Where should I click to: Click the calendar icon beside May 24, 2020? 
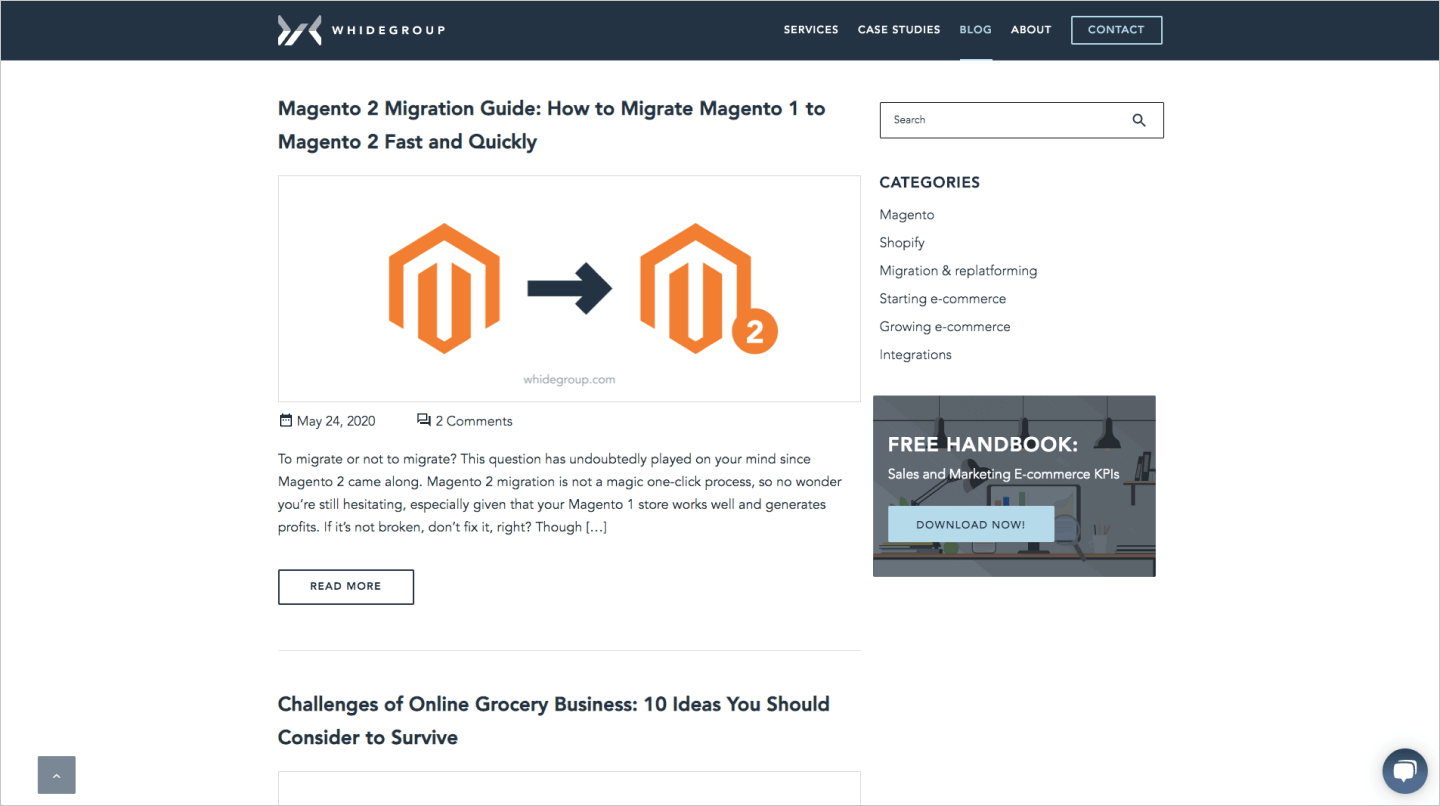coord(285,420)
